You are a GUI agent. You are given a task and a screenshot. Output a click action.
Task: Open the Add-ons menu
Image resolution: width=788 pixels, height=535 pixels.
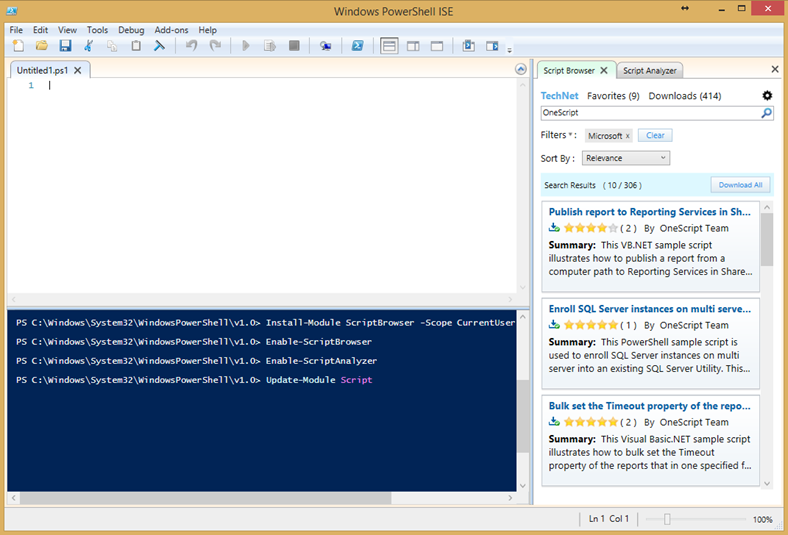pos(171,30)
